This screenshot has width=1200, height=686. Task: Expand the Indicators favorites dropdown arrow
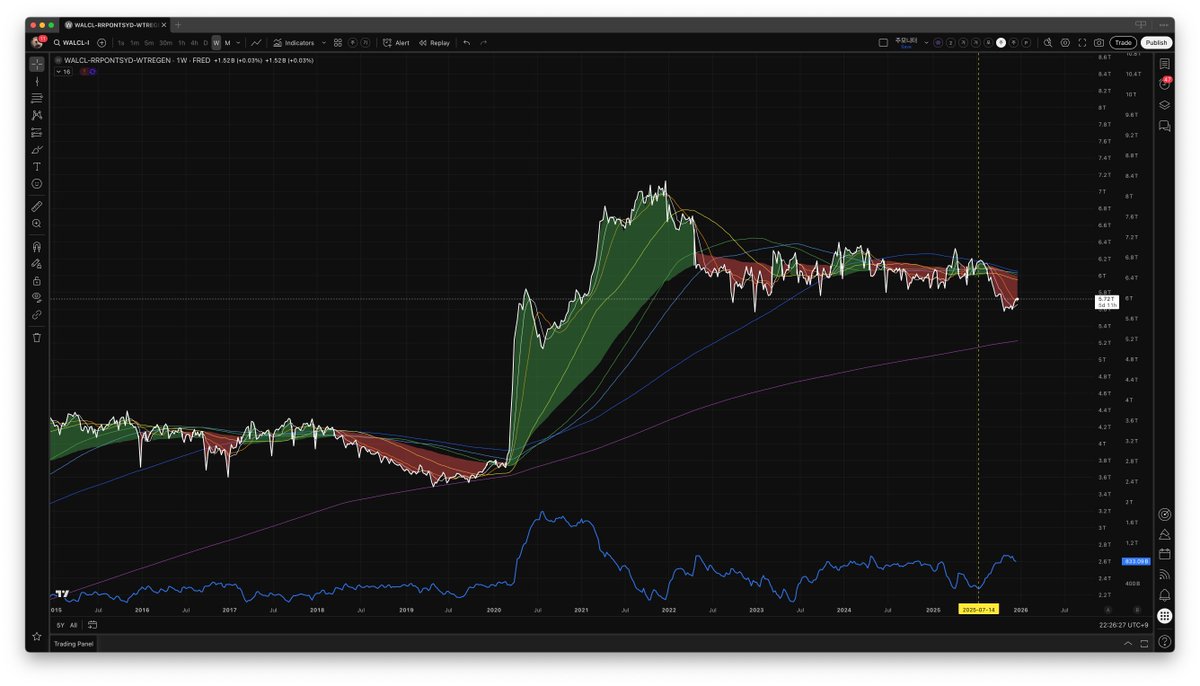click(x=324, y=43)
